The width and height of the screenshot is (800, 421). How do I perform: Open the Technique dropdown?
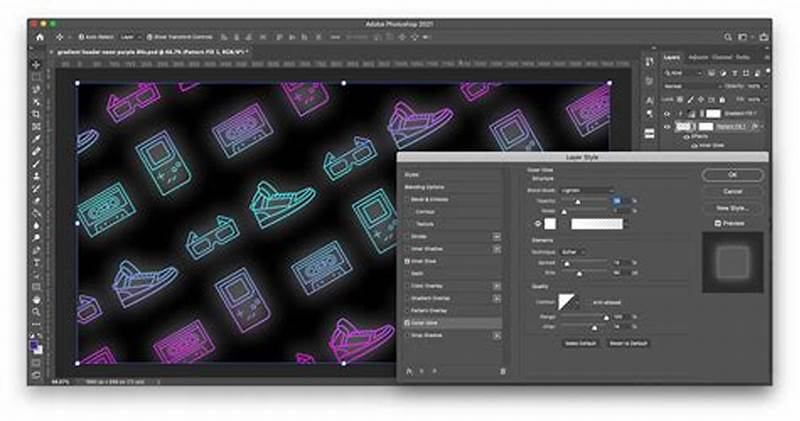[x=573, y=252]
